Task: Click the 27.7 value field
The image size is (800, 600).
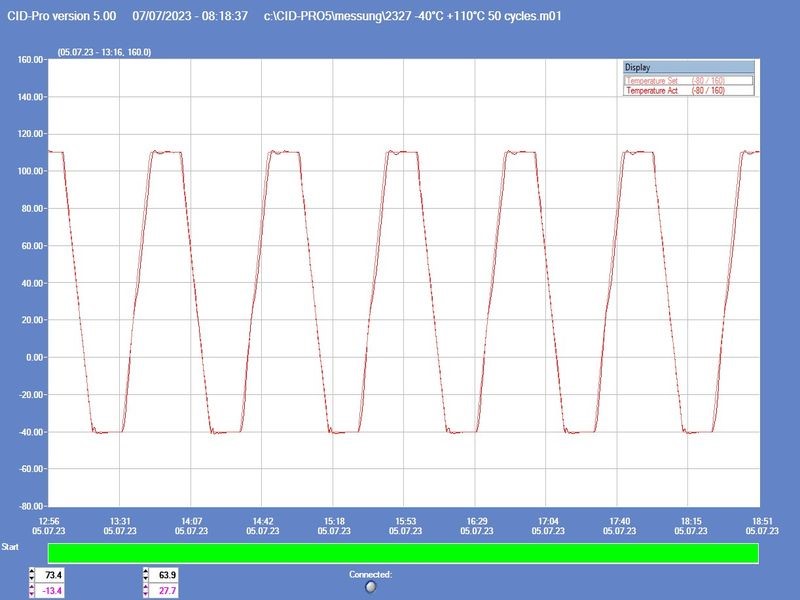Action: (x=164, y=591)
